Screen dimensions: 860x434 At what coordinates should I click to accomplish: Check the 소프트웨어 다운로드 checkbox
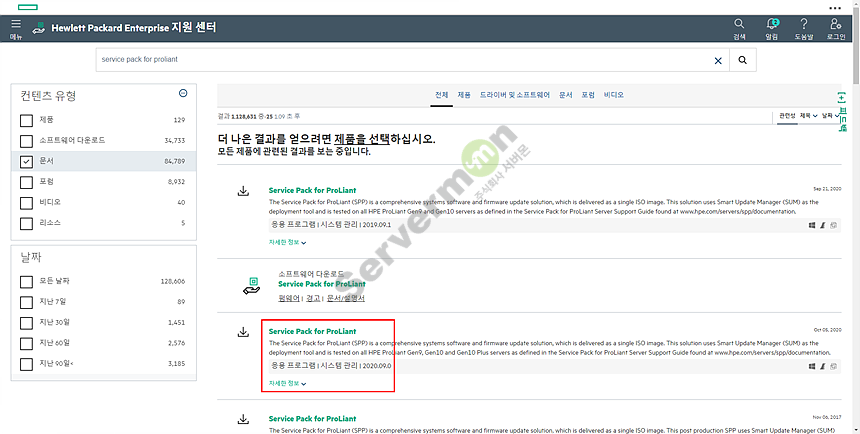pyautogui.click(x=26, y=141)
